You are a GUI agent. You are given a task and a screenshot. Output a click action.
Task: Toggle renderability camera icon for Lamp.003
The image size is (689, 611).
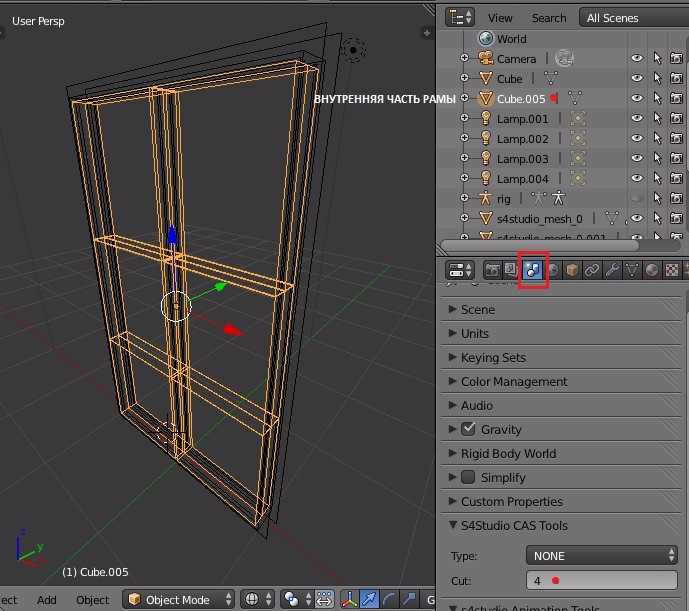point(676,158)
